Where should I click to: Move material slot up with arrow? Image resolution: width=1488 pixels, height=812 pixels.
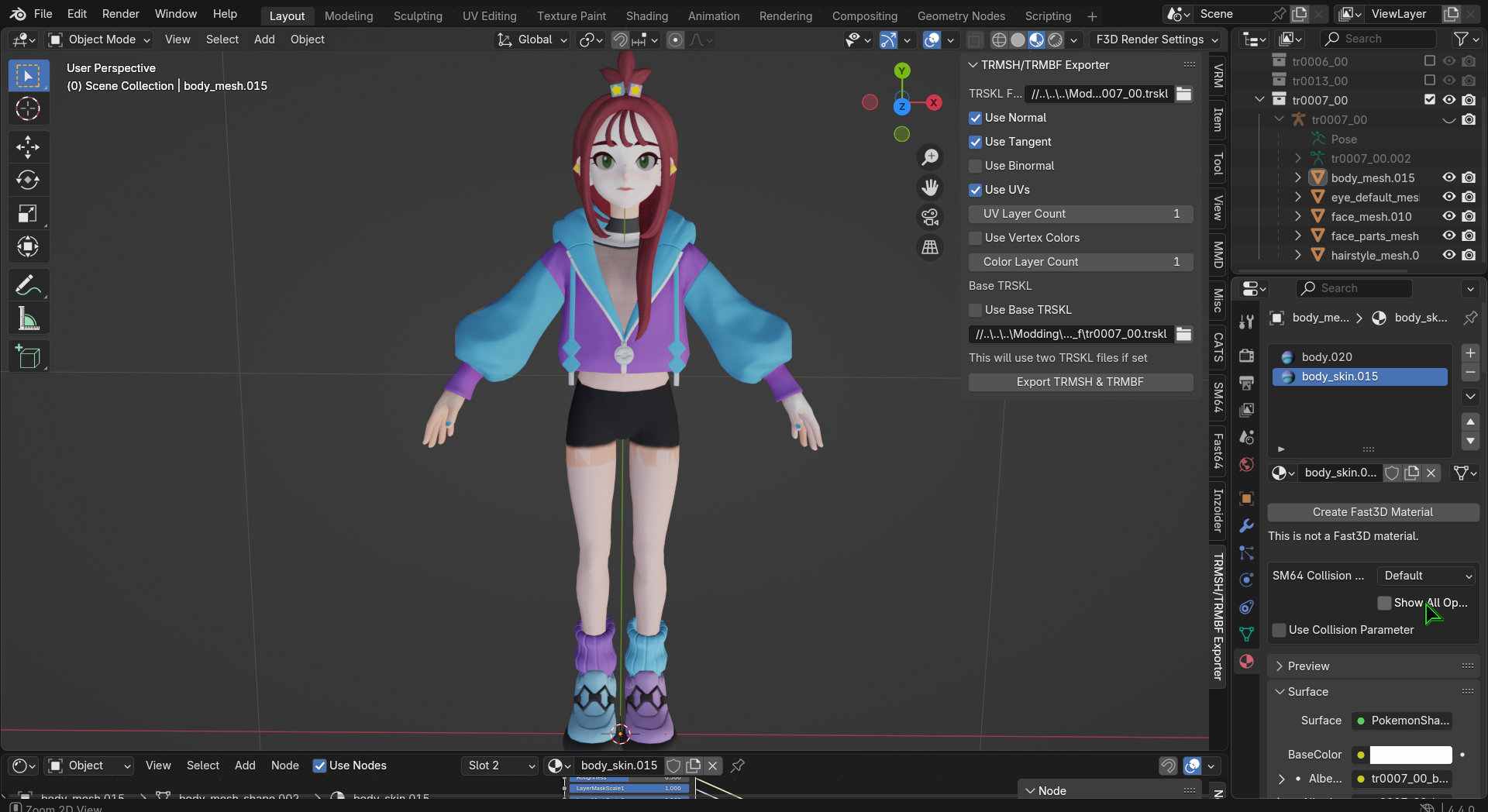point(1470,422)
